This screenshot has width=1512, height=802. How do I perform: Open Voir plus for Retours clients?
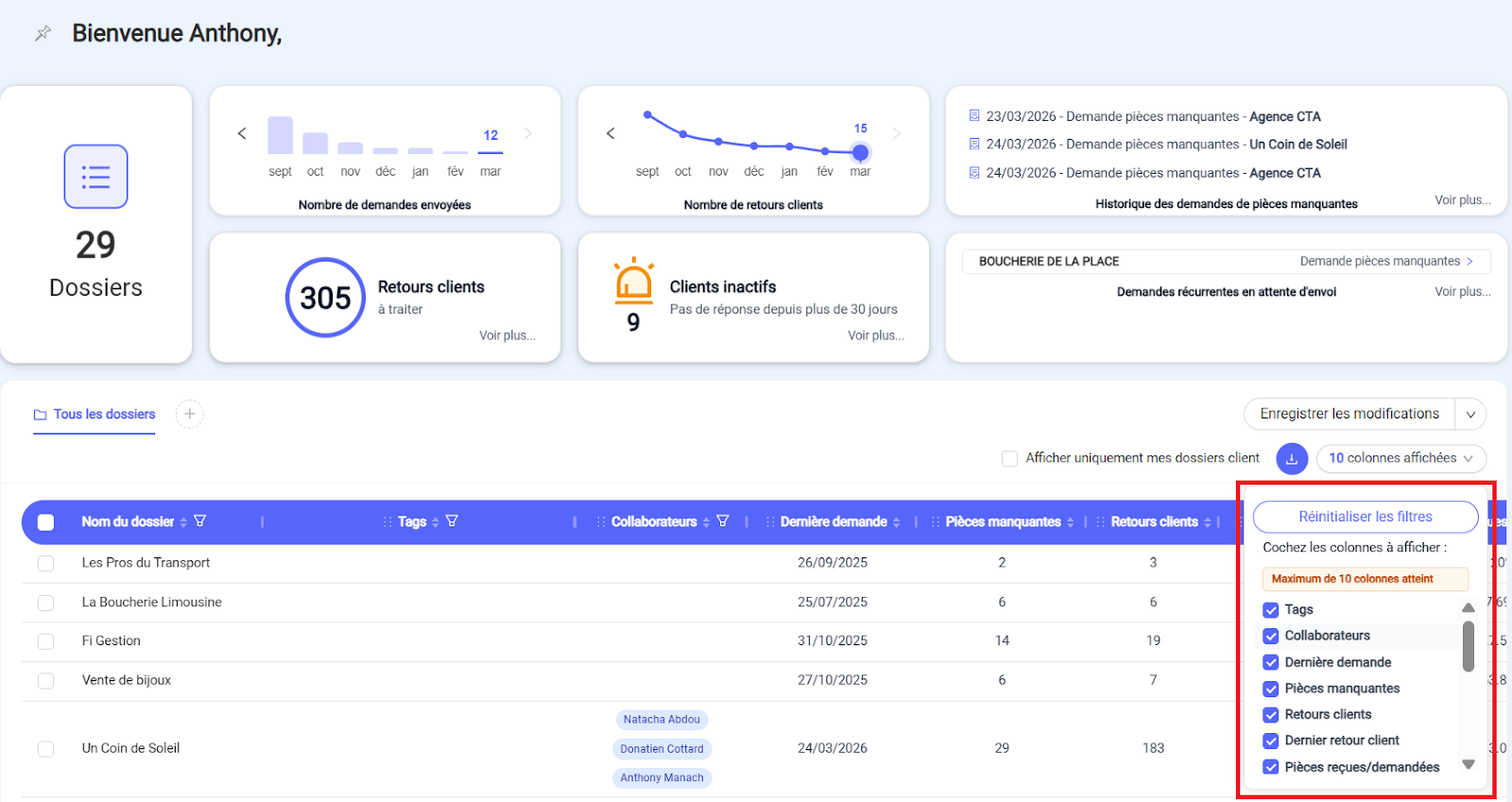click(507, 335)
